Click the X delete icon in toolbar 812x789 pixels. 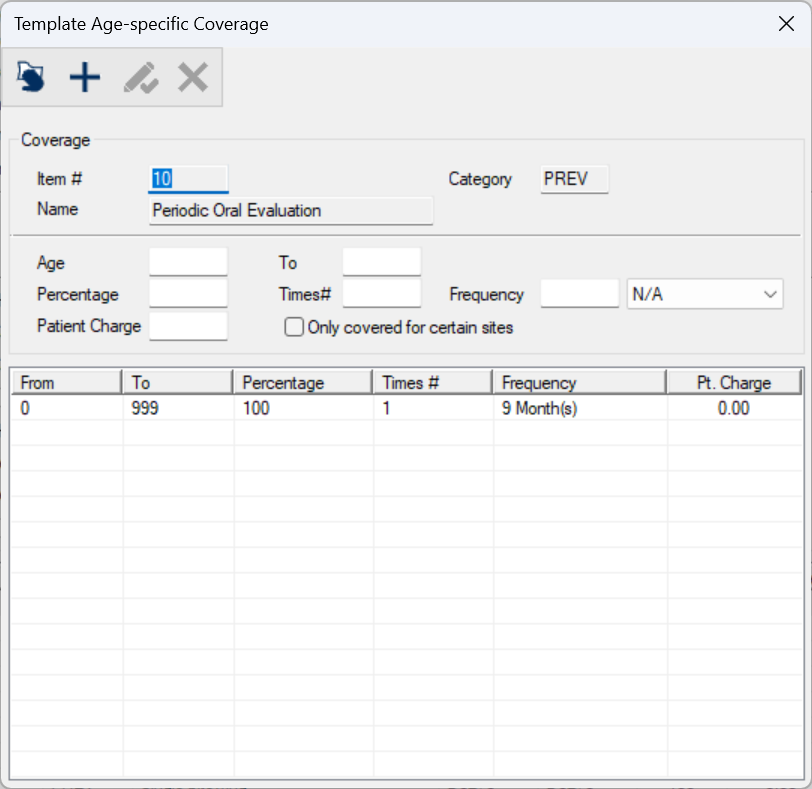click(x=192, y=77)
